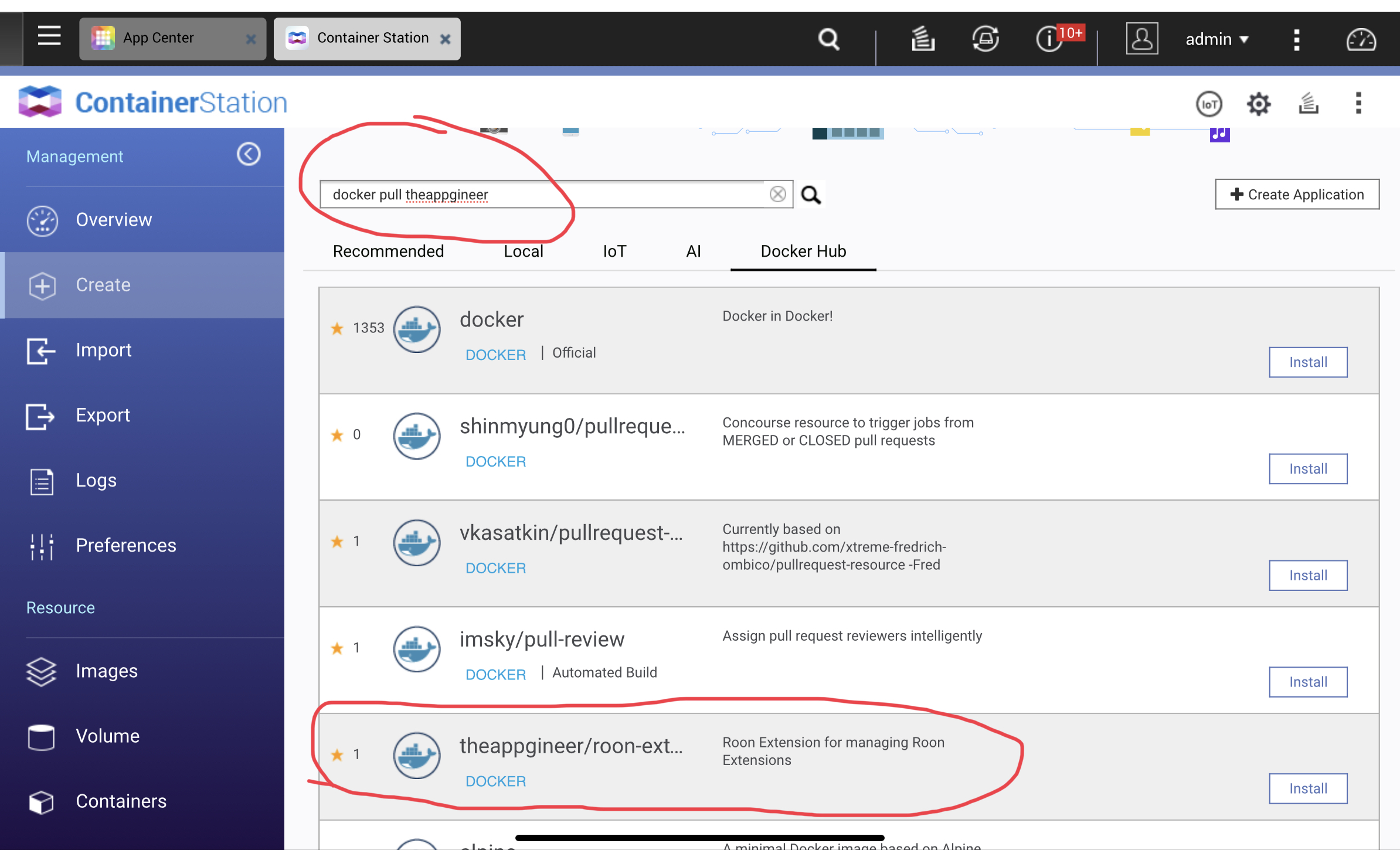Install imsky/pull-review image

[x=1308, y=682]
